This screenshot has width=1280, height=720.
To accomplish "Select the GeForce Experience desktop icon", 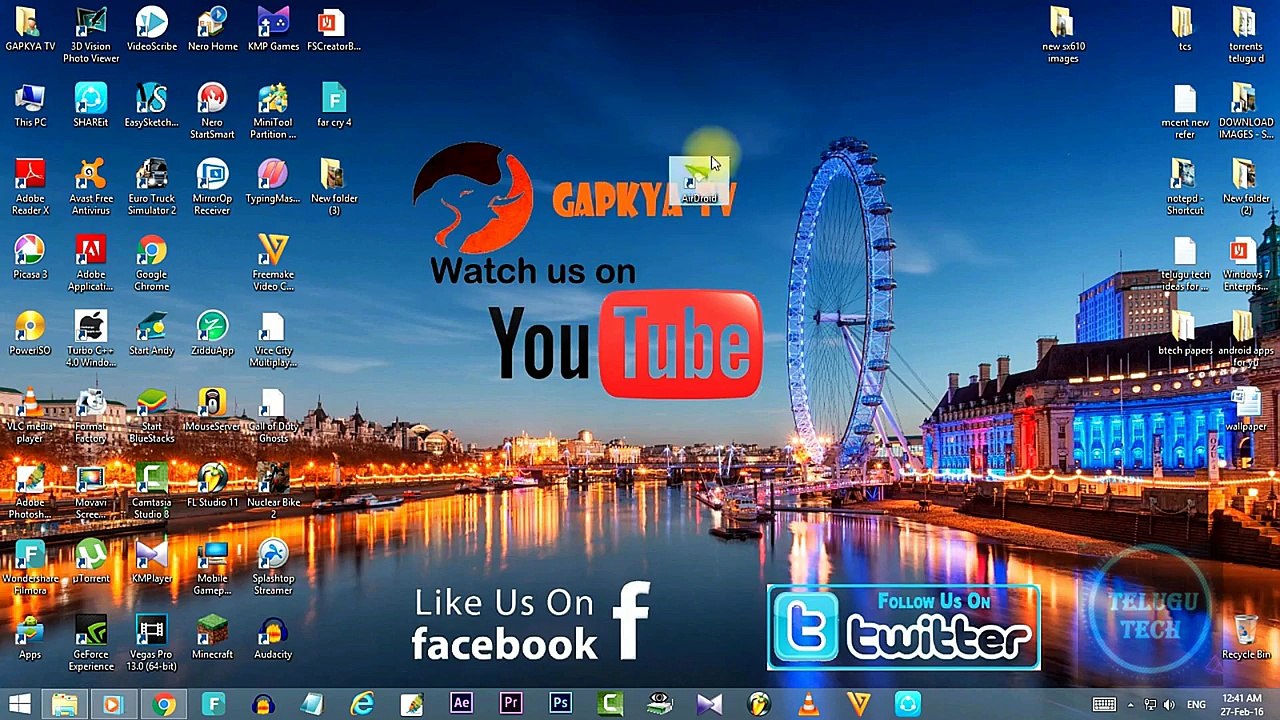I will click(91, 643).
